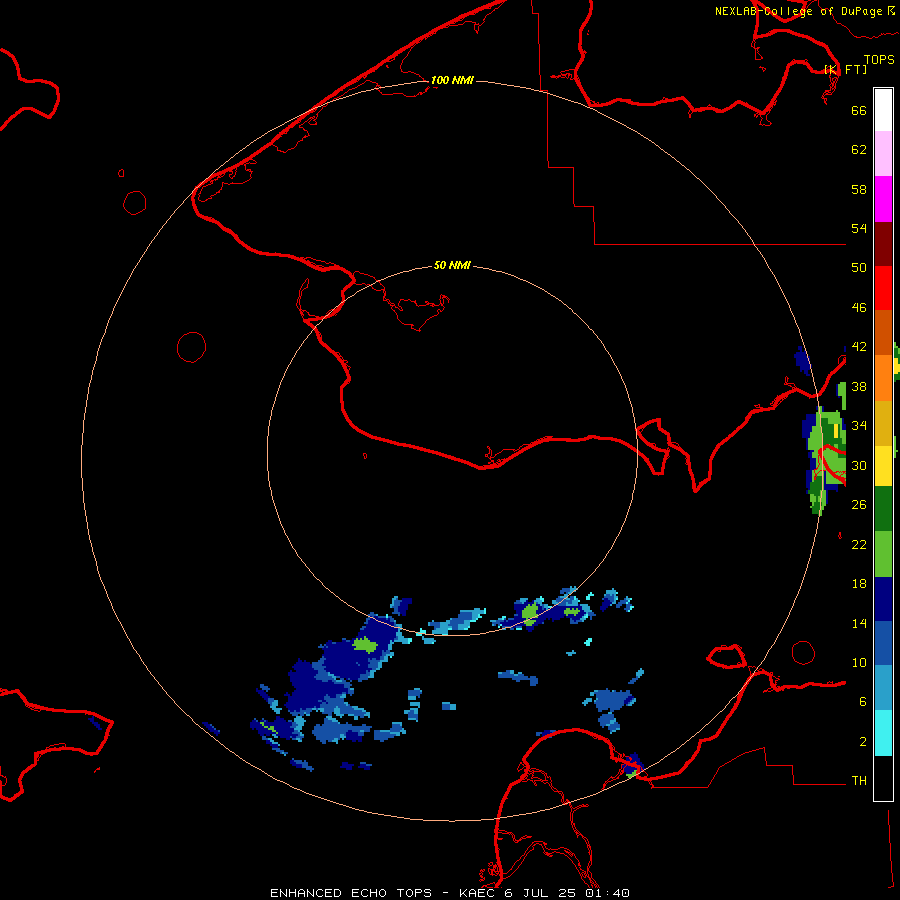Viewport: 900px width, 900px height.
Task: Click the navy 14-18 kft legend swatch
Action: (883, 599)
